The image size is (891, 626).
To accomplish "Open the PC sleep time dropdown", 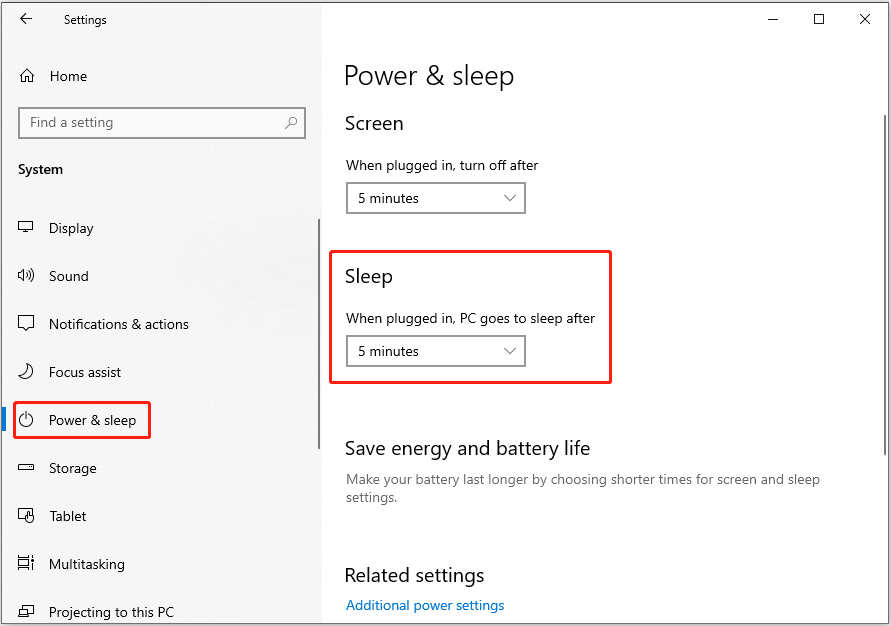I will (436, 351).
